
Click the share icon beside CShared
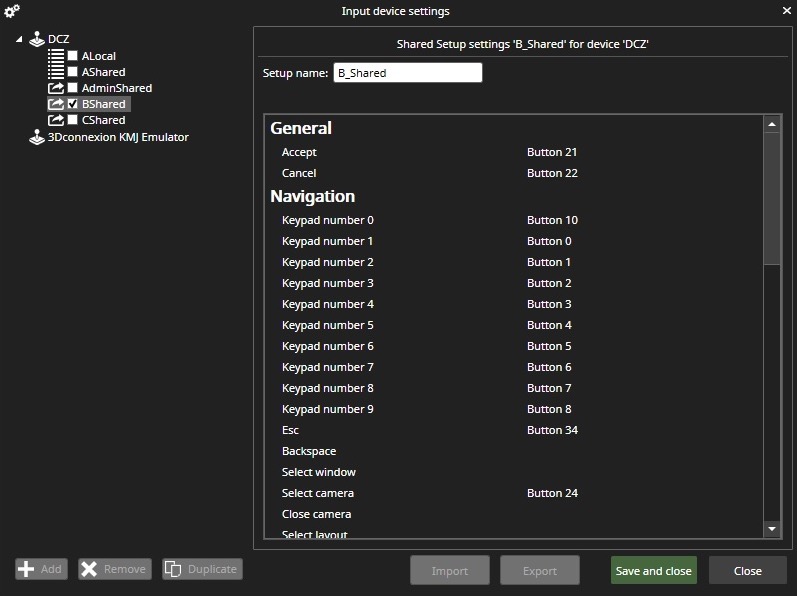click(x=56, y=120)
